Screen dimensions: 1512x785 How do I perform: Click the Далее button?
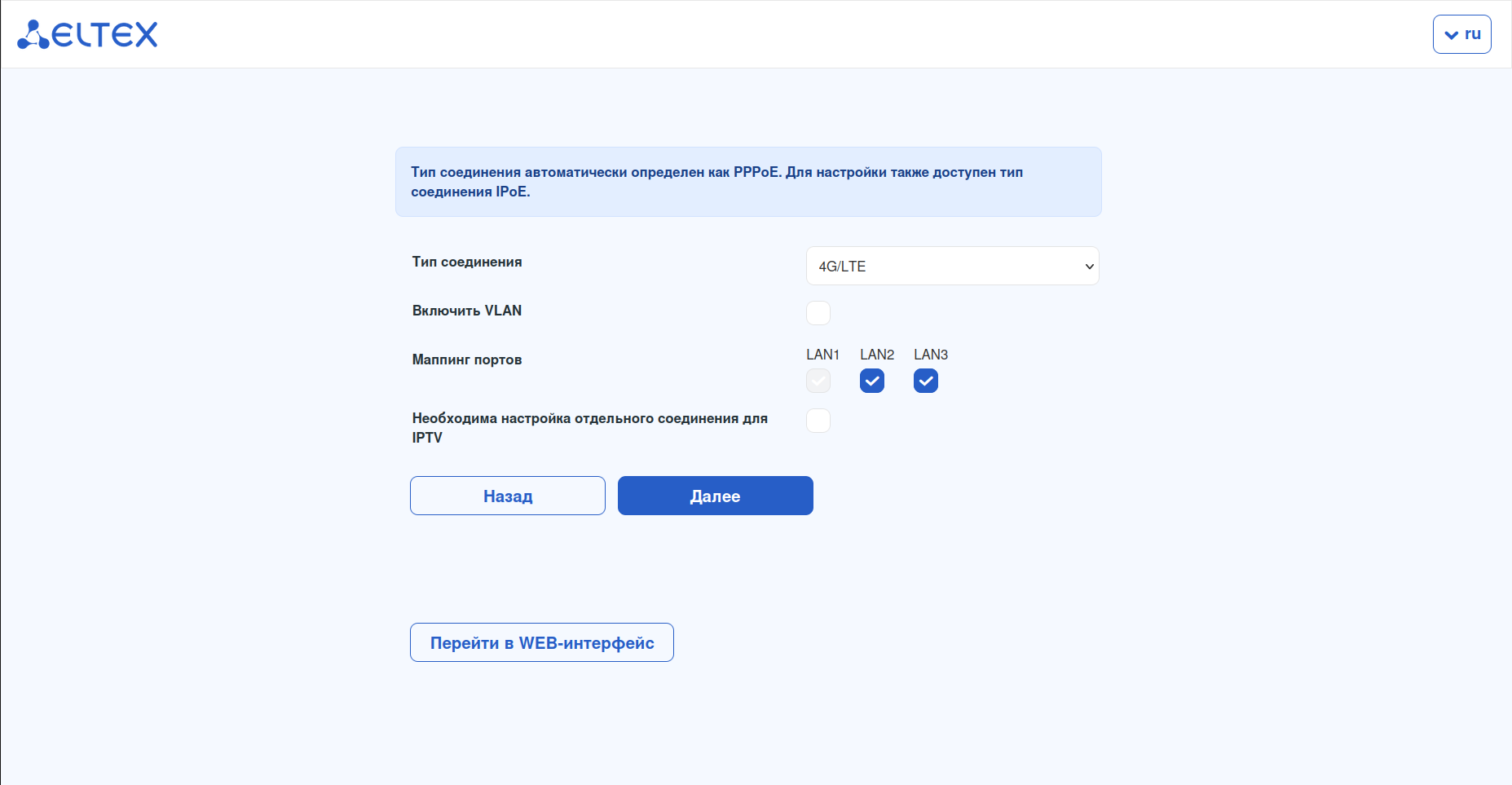coord(715,496)
